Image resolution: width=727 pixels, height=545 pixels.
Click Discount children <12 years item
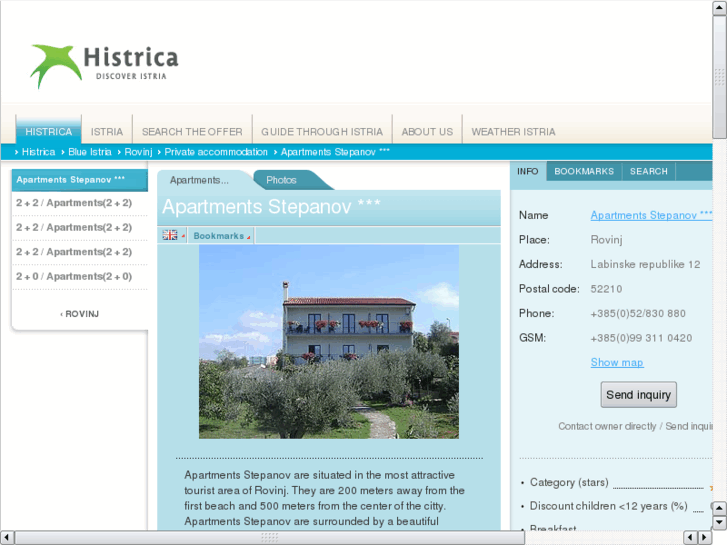pos(608,506)
